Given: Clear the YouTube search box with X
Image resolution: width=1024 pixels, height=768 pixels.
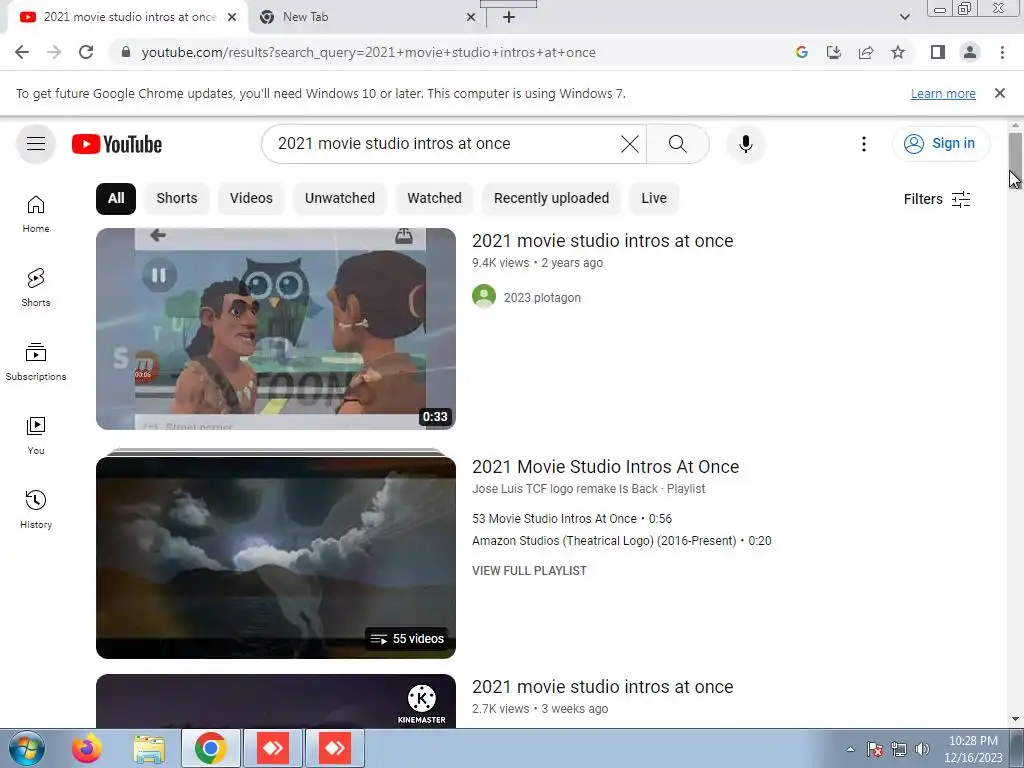Looking at the screenshot, I should (x=630, y=144).
